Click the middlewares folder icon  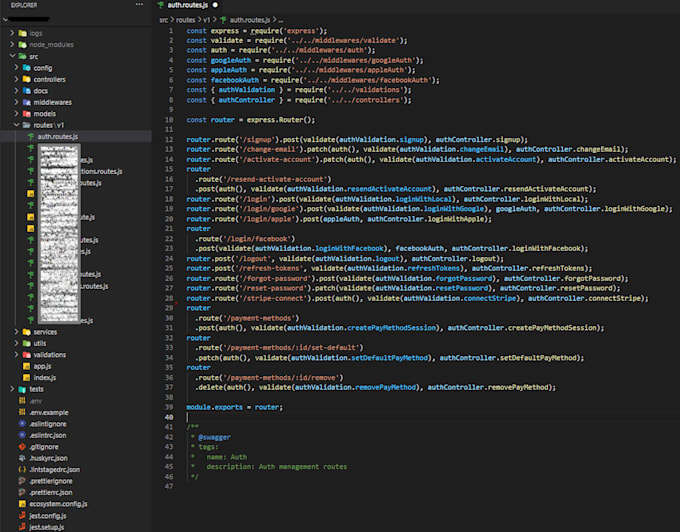(26, 102)
